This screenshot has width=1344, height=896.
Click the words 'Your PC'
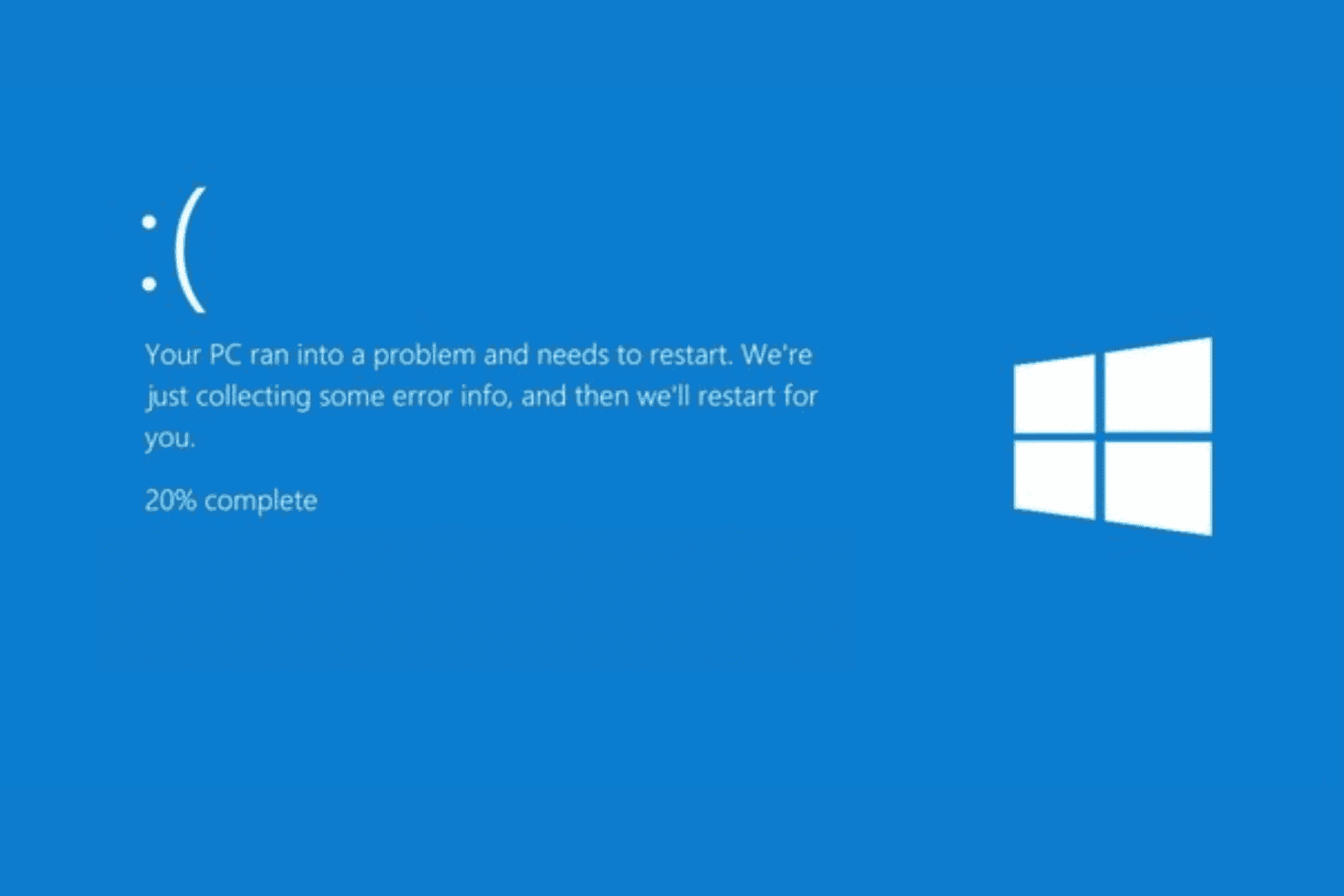tap(192, 354)
